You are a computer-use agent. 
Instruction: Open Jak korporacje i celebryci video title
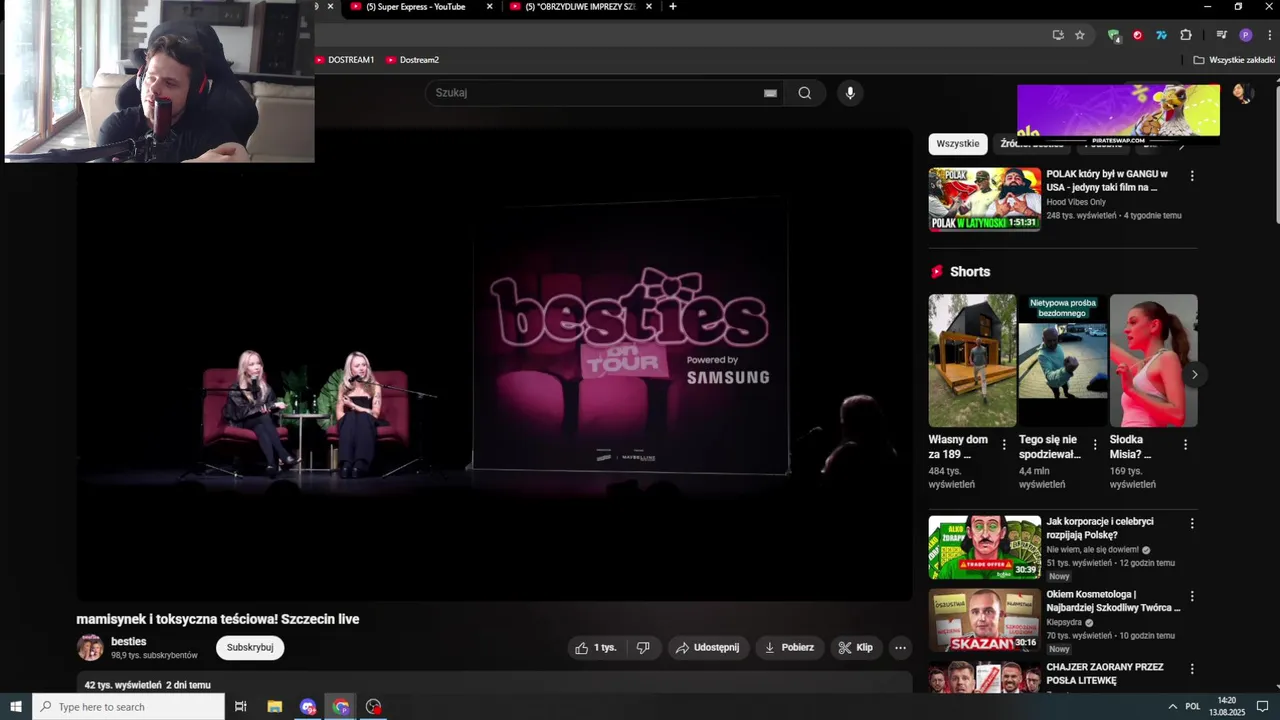[1100, 528]
